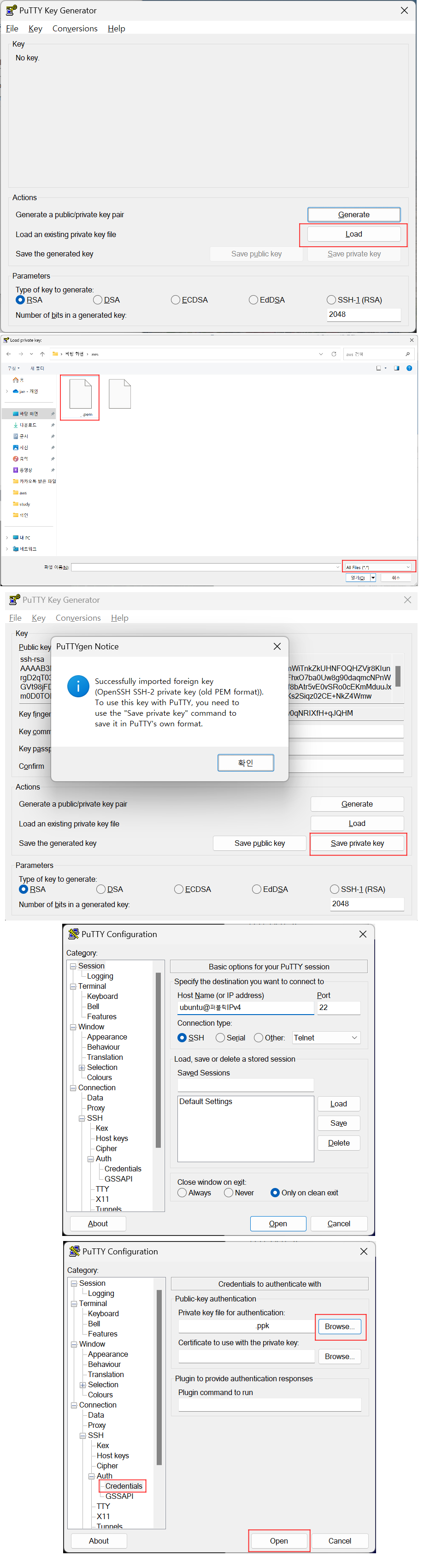Image resolution: width=424 pixels, height=1568 pixels.
Task: Open the 카카오톡 받은 파일 folder in the sidebar
Action: (34, 481)
